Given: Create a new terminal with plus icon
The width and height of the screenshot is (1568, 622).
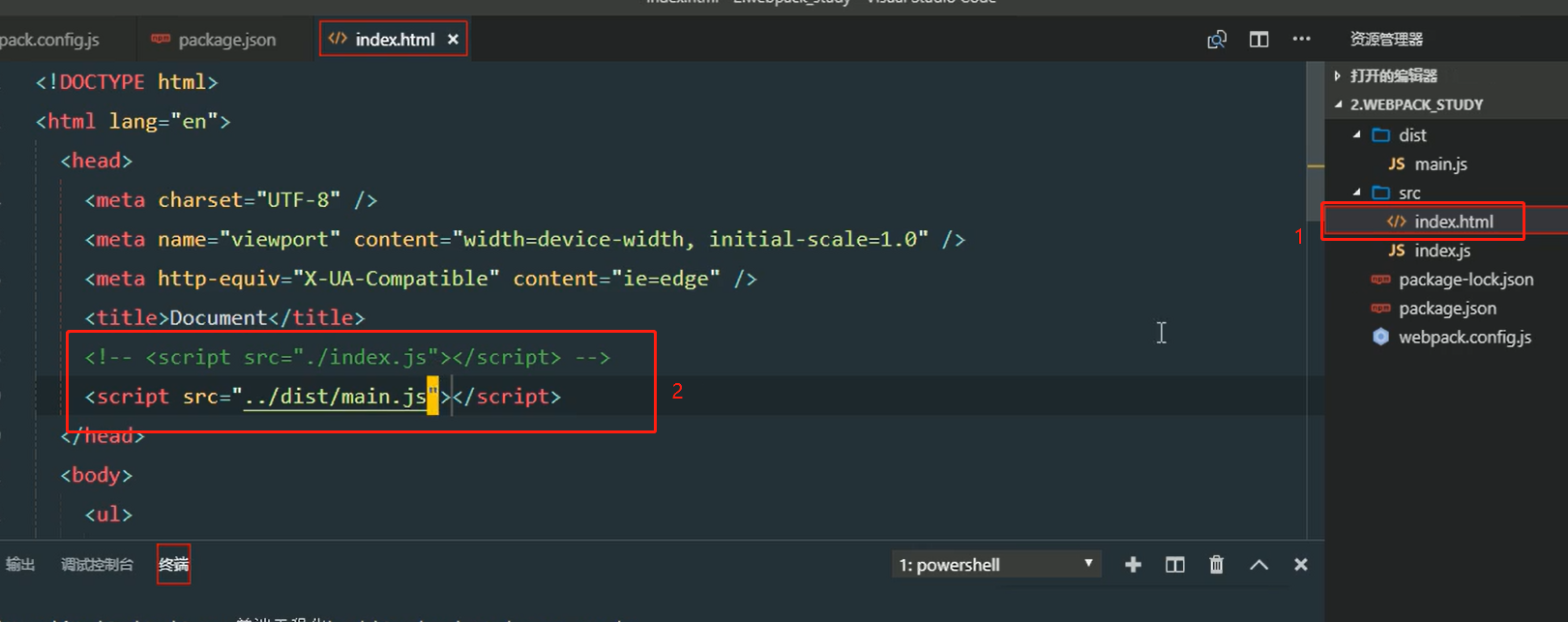Looking at the screenshot, I should (x=1133, y=565).
